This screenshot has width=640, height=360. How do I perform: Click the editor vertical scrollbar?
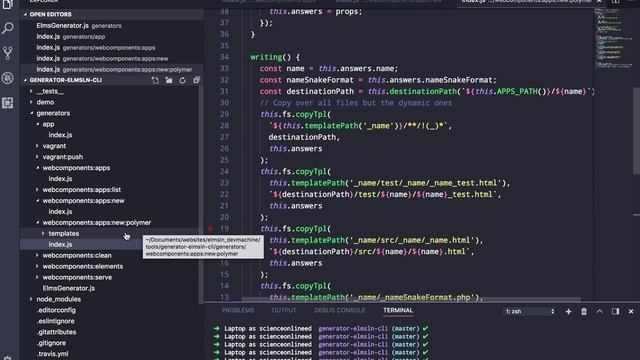[x=636, y=131]
